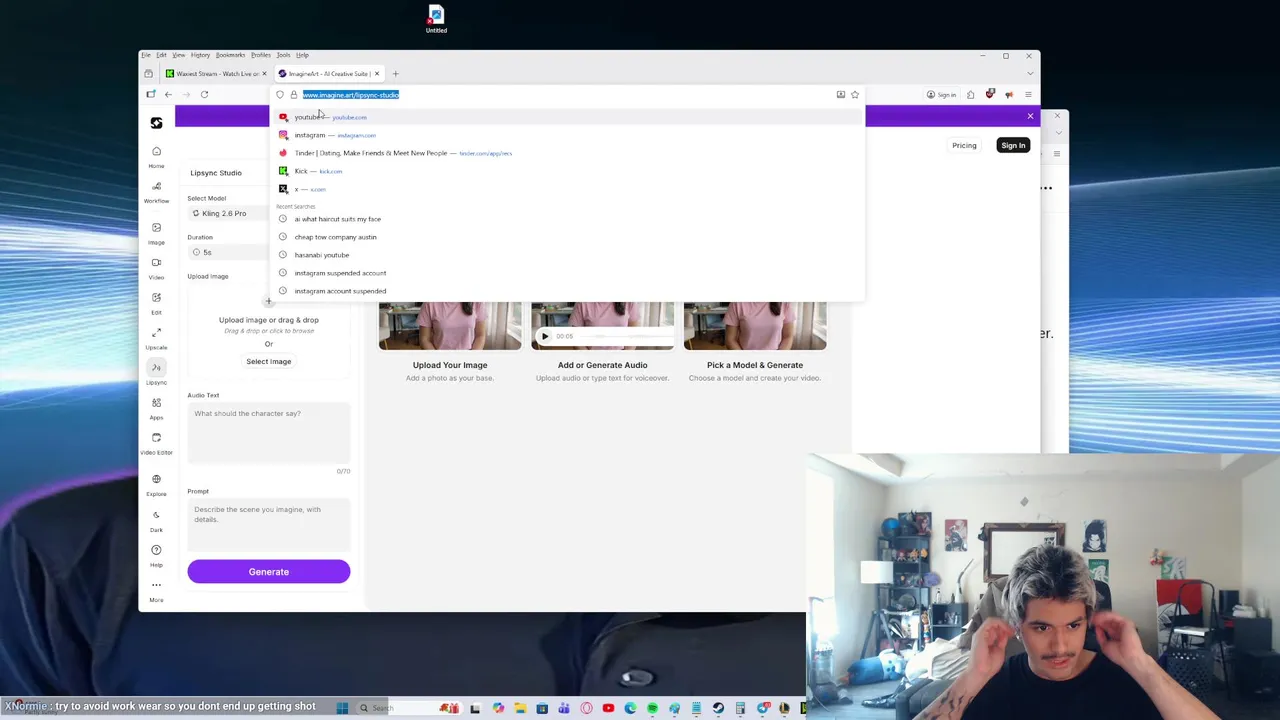Open the 5s Duration dropdown

pyautogui.click(x=230, y=252)
